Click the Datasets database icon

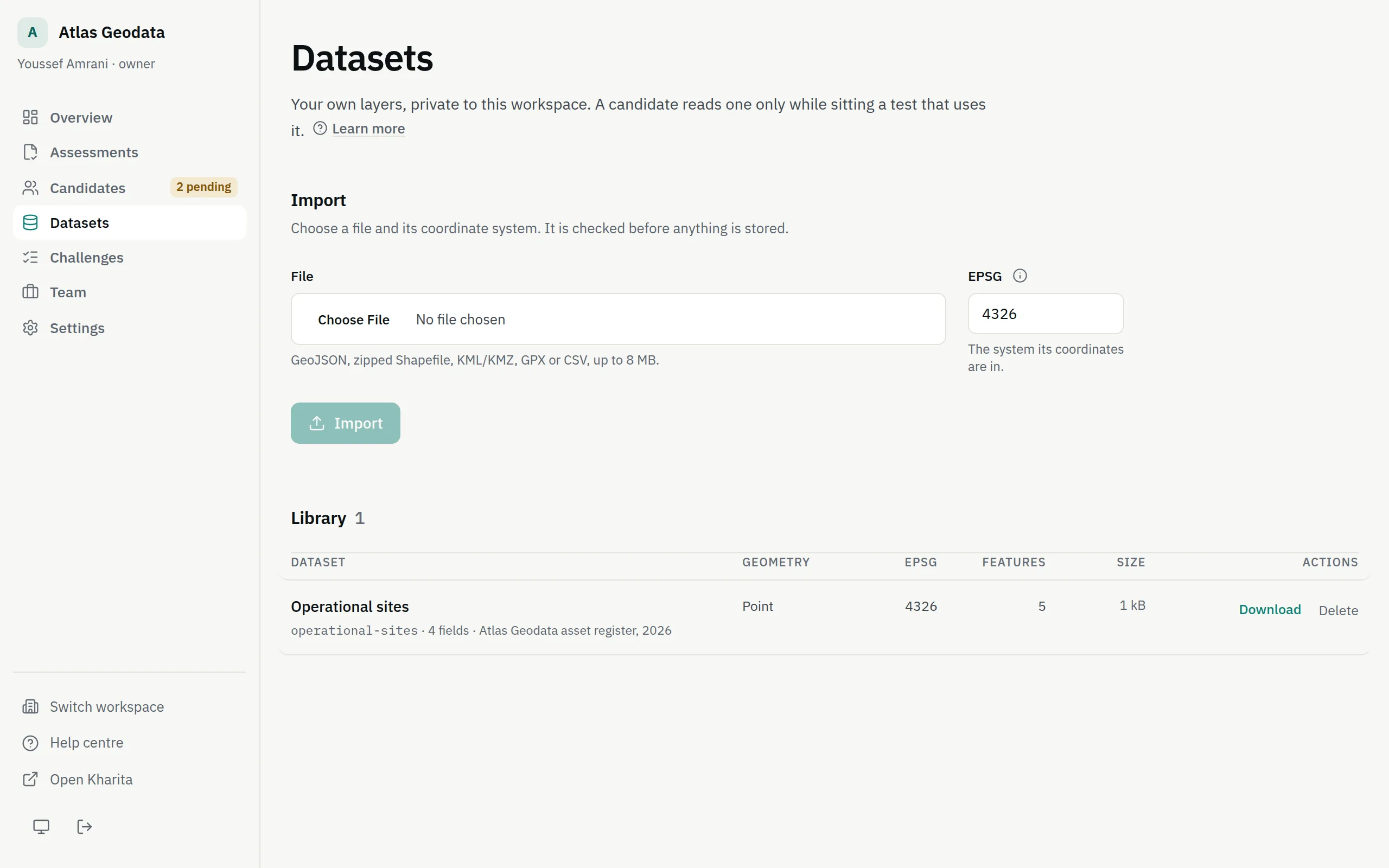click(x=30, y=223)
